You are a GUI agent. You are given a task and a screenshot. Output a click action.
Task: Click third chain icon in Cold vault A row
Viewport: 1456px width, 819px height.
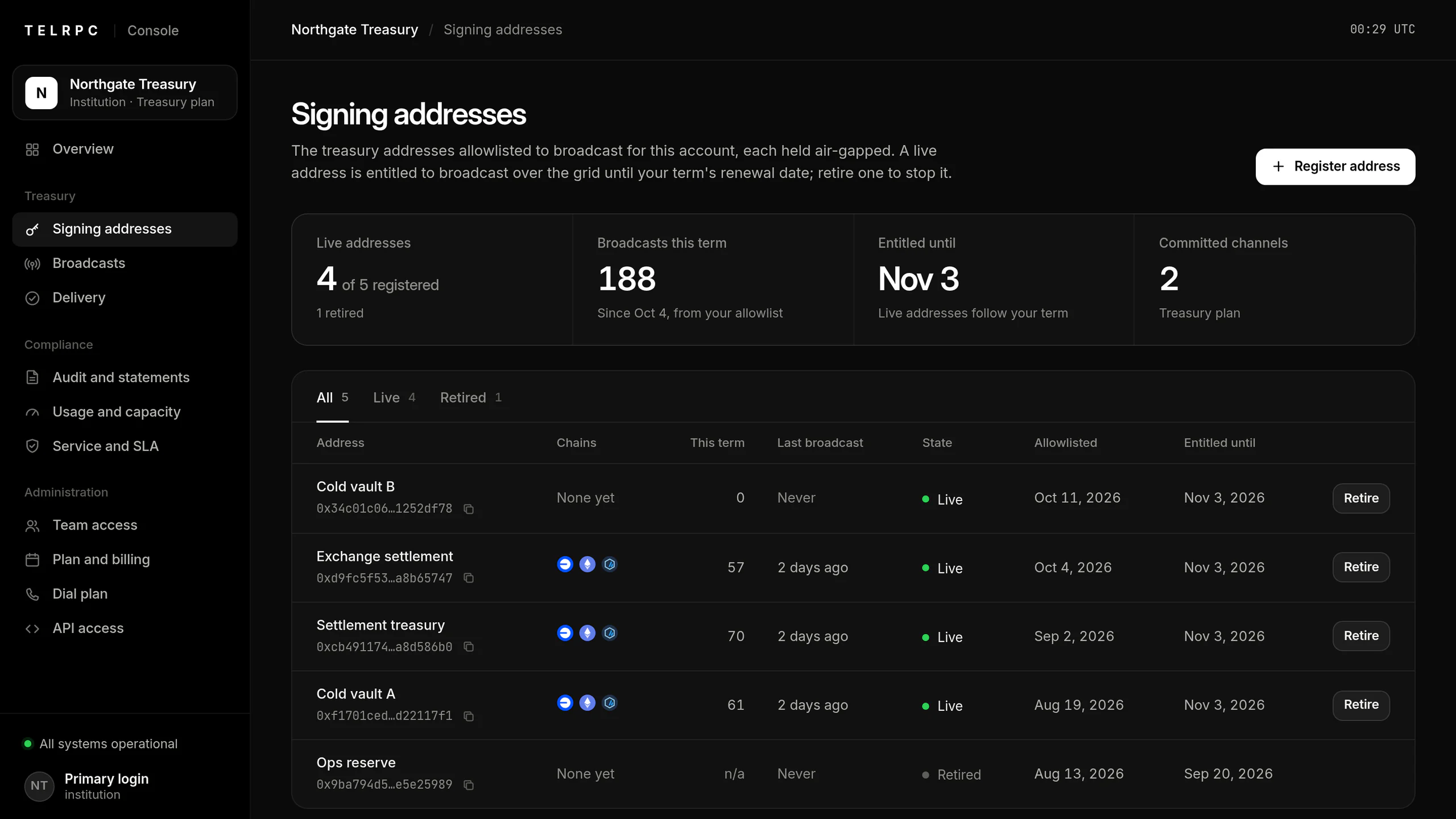coord(610,703)
